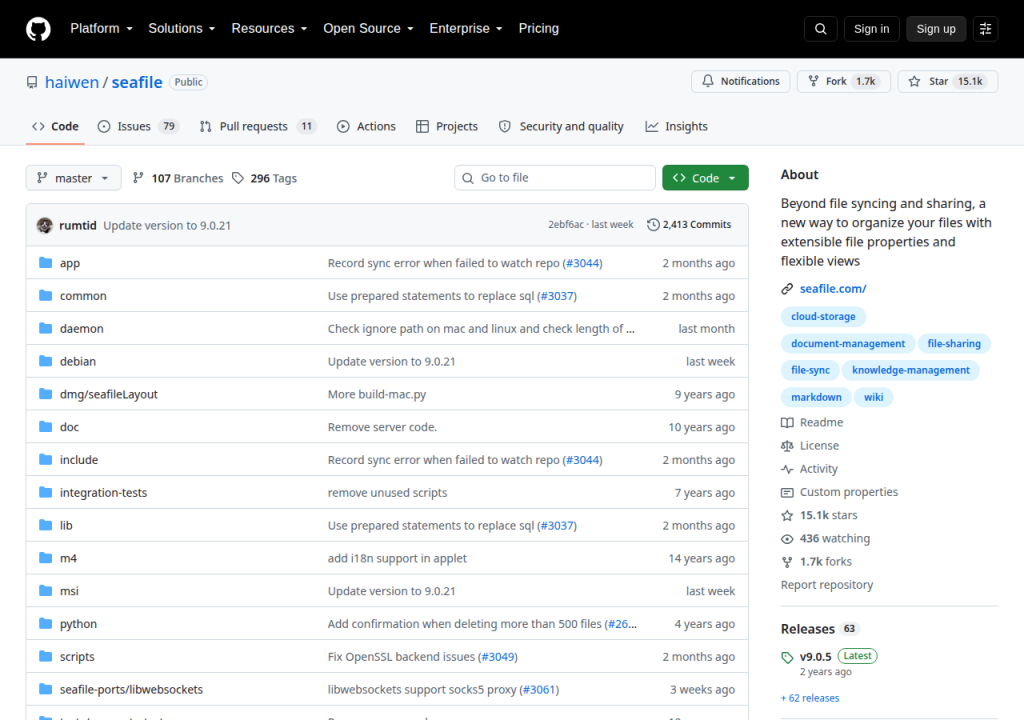Click the daemon folder icon
1024x720 pixels.
click(45, 328)
